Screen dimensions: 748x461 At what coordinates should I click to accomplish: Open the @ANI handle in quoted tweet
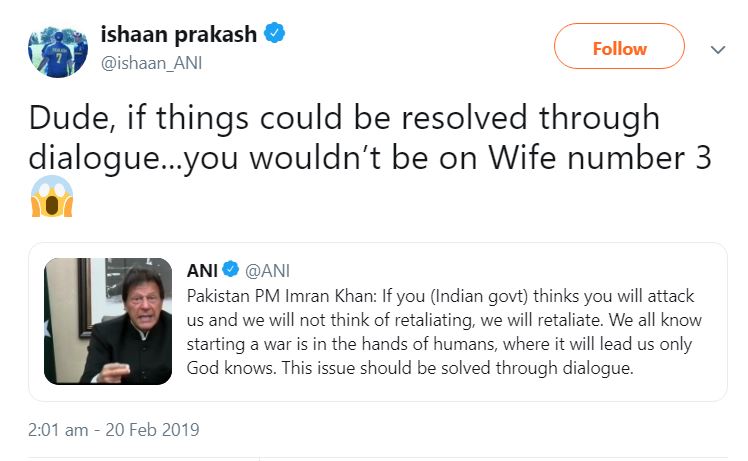click(267, 271)
